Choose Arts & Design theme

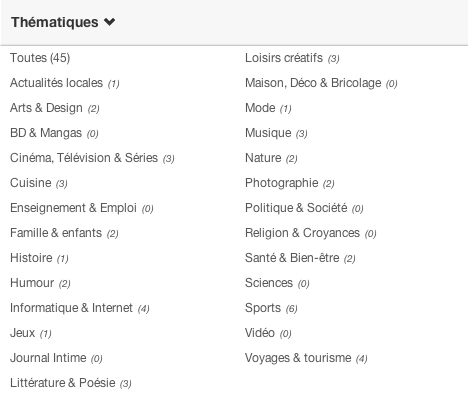click(x=46, y=108)
